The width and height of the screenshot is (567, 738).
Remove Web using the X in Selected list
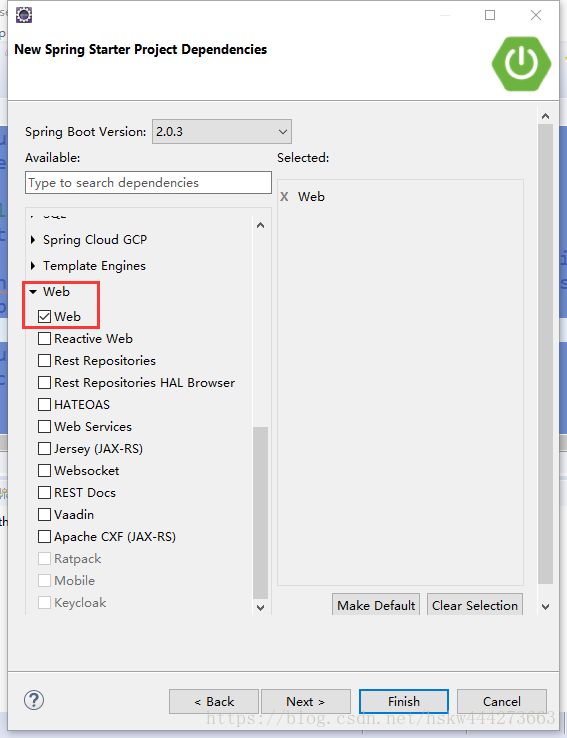click(284, 197)
